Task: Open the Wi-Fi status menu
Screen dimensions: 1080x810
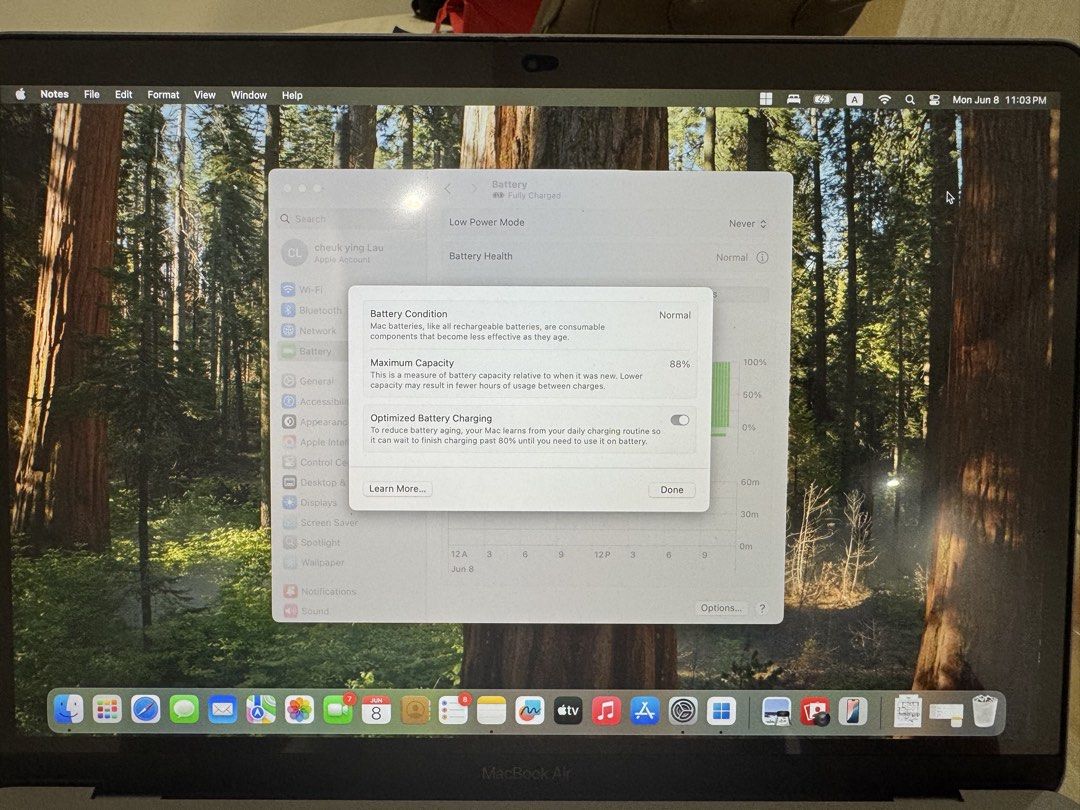Action: click(884, 99)
